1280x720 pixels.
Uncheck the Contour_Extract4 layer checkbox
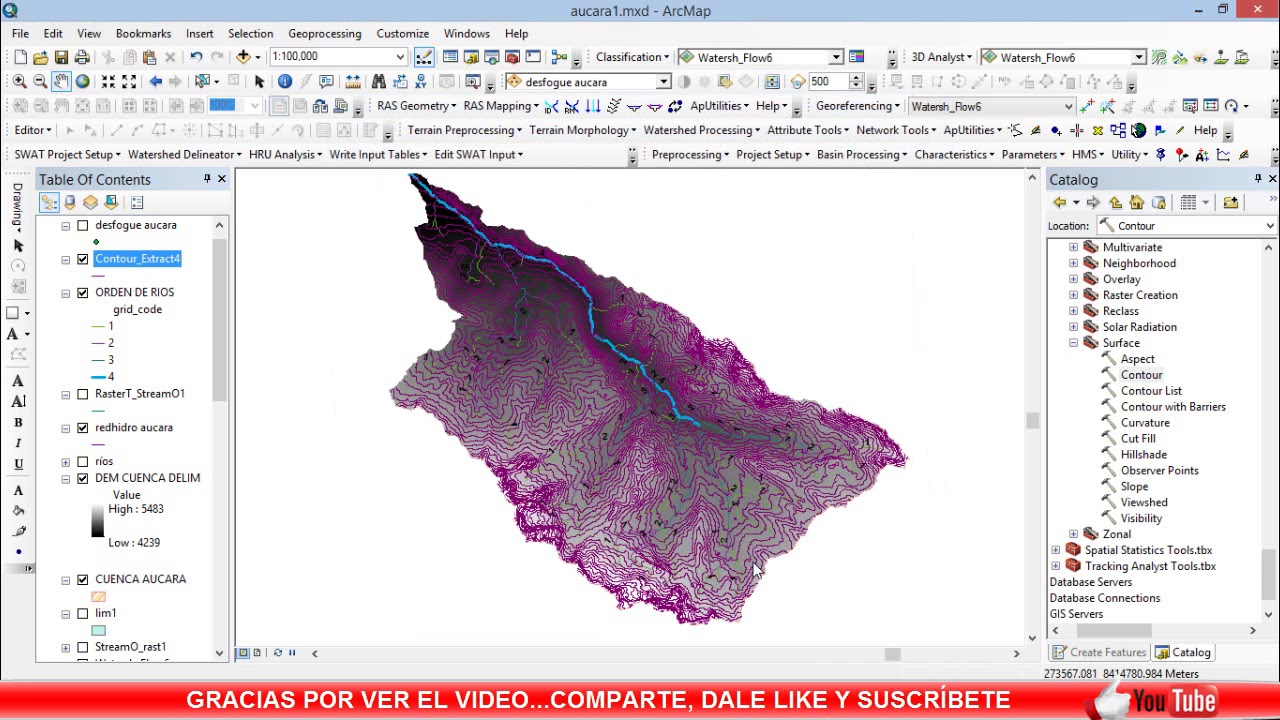pyautogui.click(x=83, y=259)
